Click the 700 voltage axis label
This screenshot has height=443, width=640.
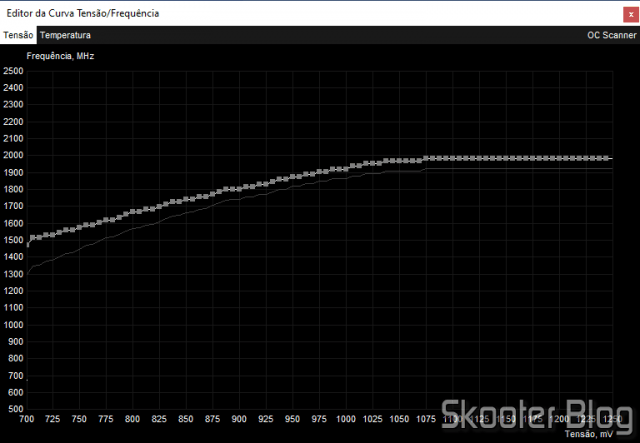[27, 419]
